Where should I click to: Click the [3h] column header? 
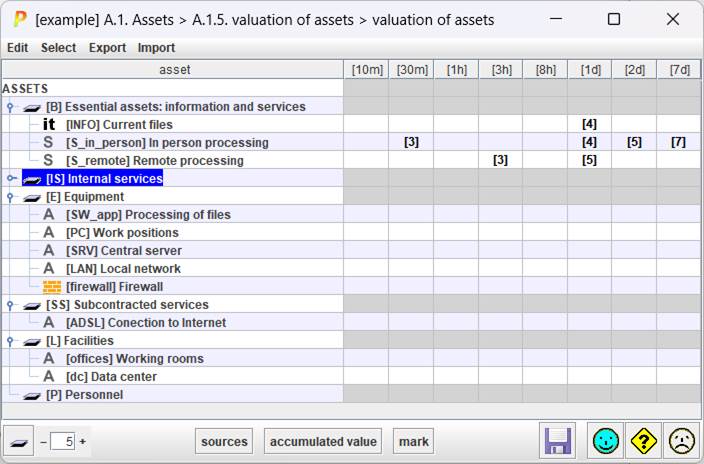pos(501,70)
